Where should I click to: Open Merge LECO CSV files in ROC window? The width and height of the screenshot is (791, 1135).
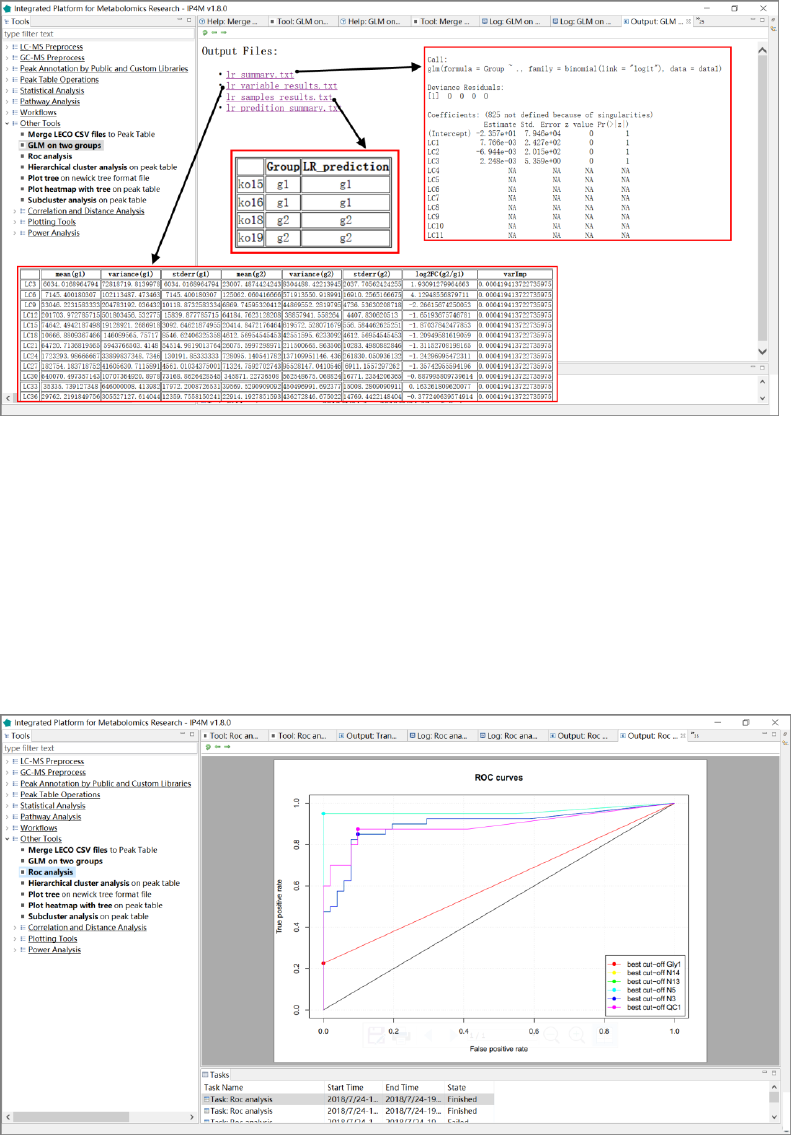93,850
